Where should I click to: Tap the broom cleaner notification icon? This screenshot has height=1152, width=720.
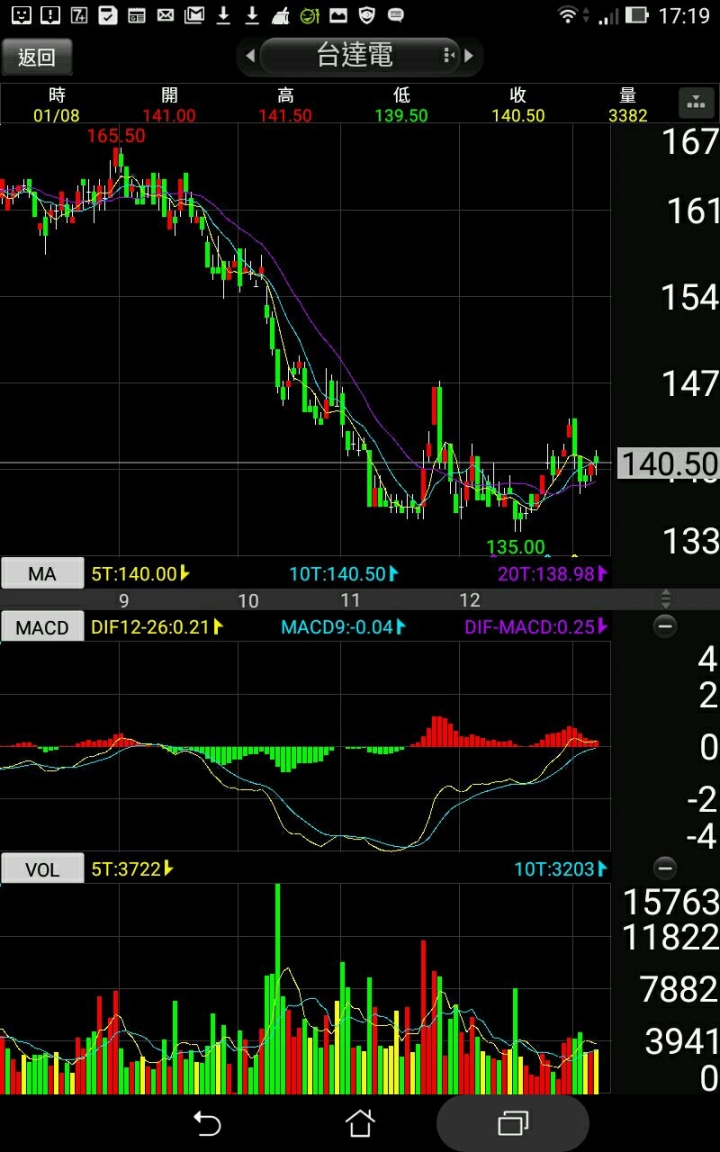(x=281, y=15)
